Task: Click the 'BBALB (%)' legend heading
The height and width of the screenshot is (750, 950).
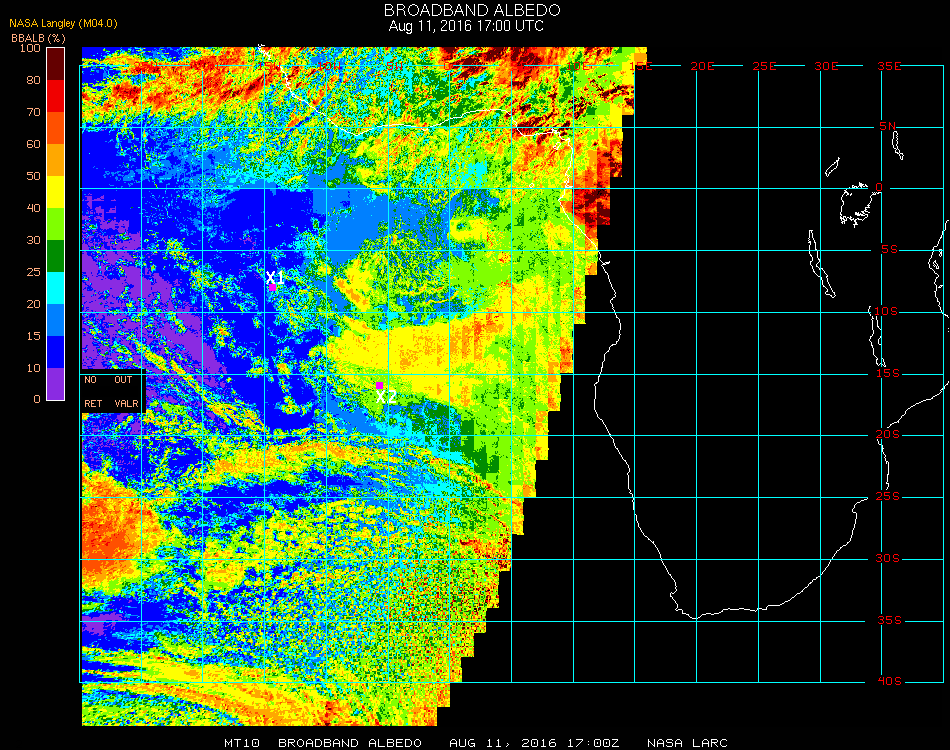Action: [x=38, y=38]
